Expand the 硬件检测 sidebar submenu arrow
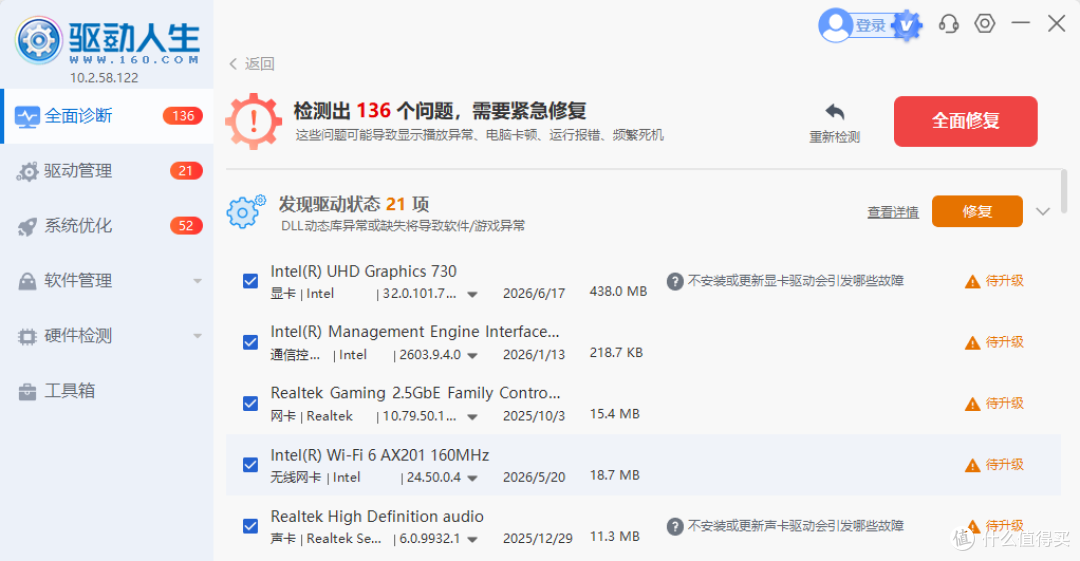The image size is (1080, 561). [x=198, y=336]
